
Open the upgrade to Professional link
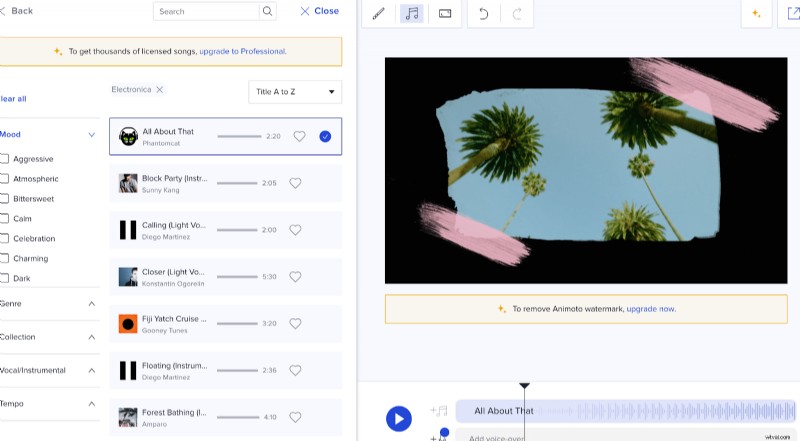coord(242,51)
